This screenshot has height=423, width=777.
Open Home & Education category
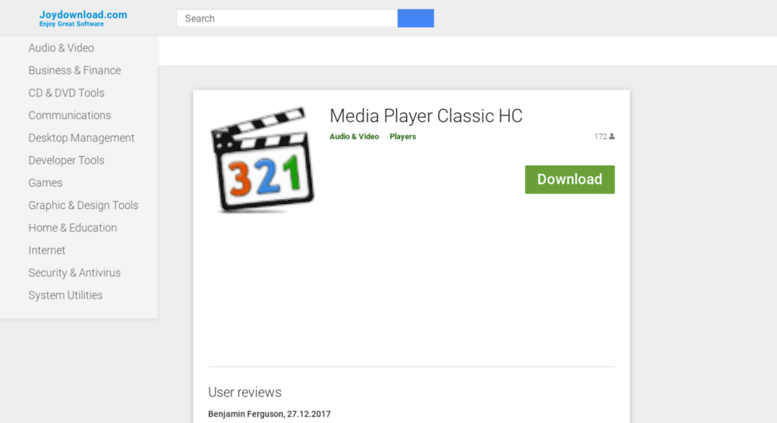(72, 228)
